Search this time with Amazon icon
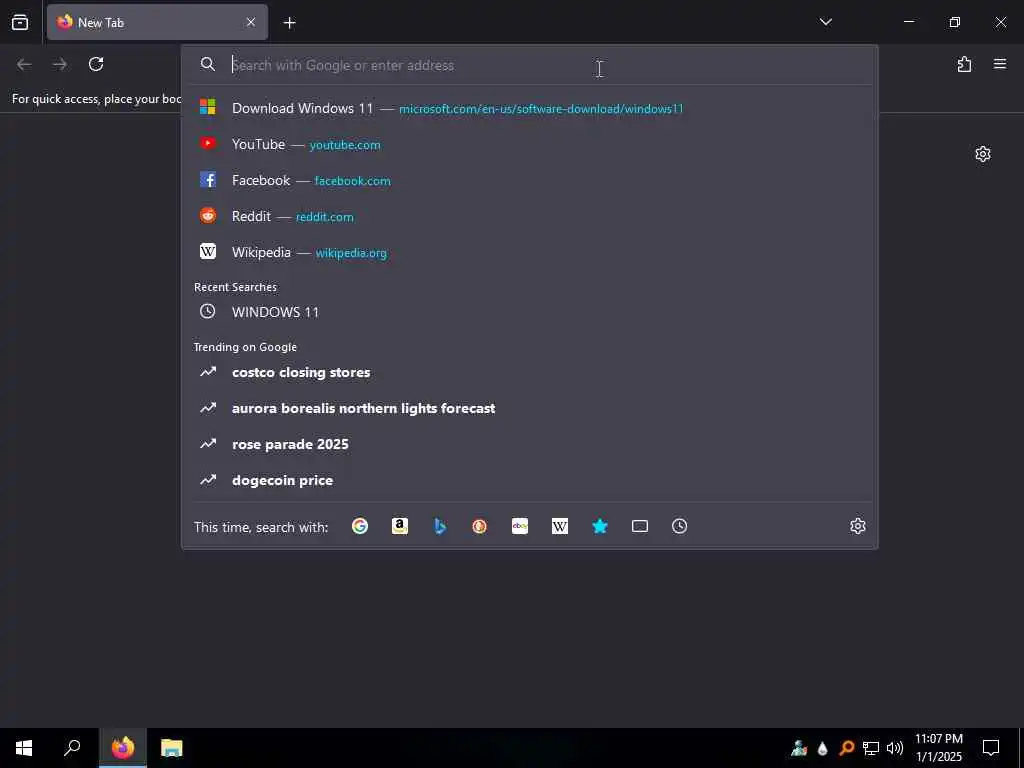 400,526
